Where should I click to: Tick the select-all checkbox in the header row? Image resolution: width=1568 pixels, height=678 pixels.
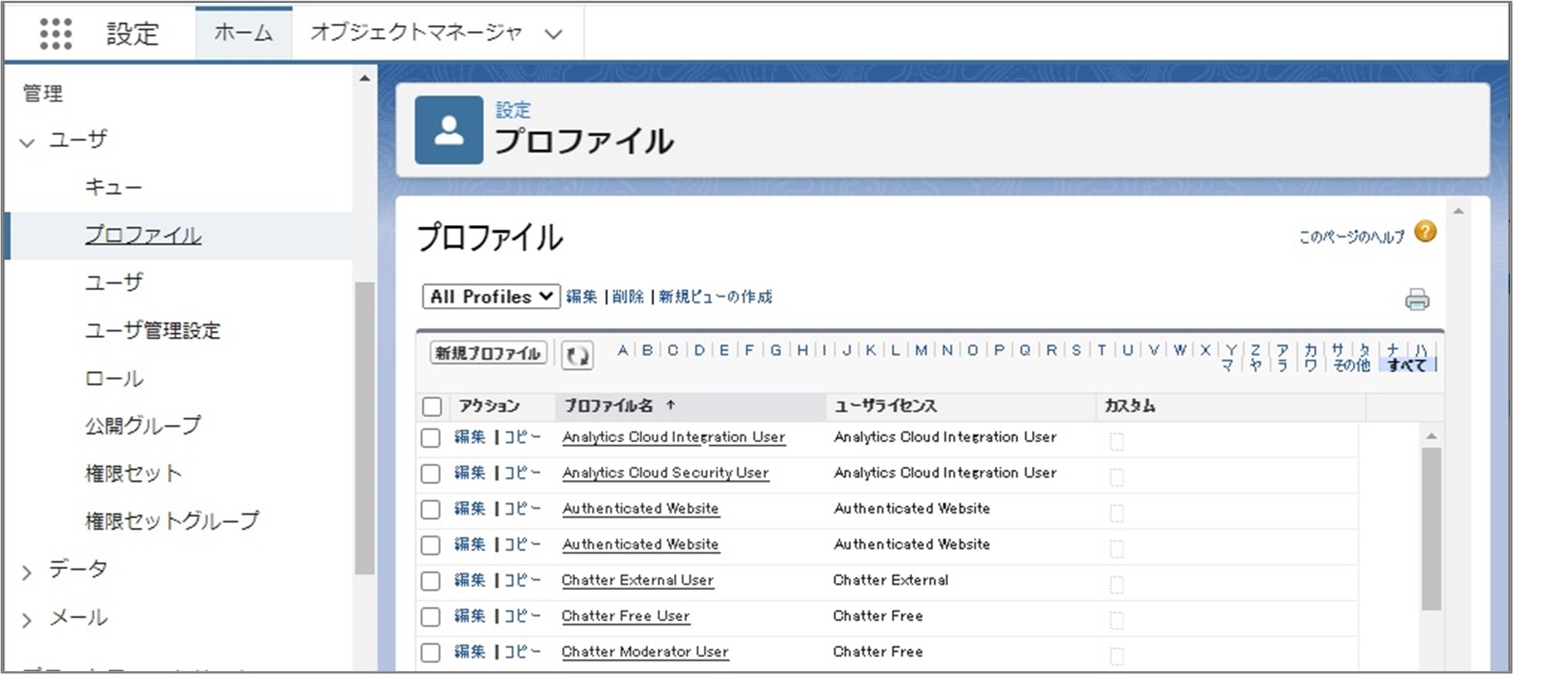tap(432, 407)
